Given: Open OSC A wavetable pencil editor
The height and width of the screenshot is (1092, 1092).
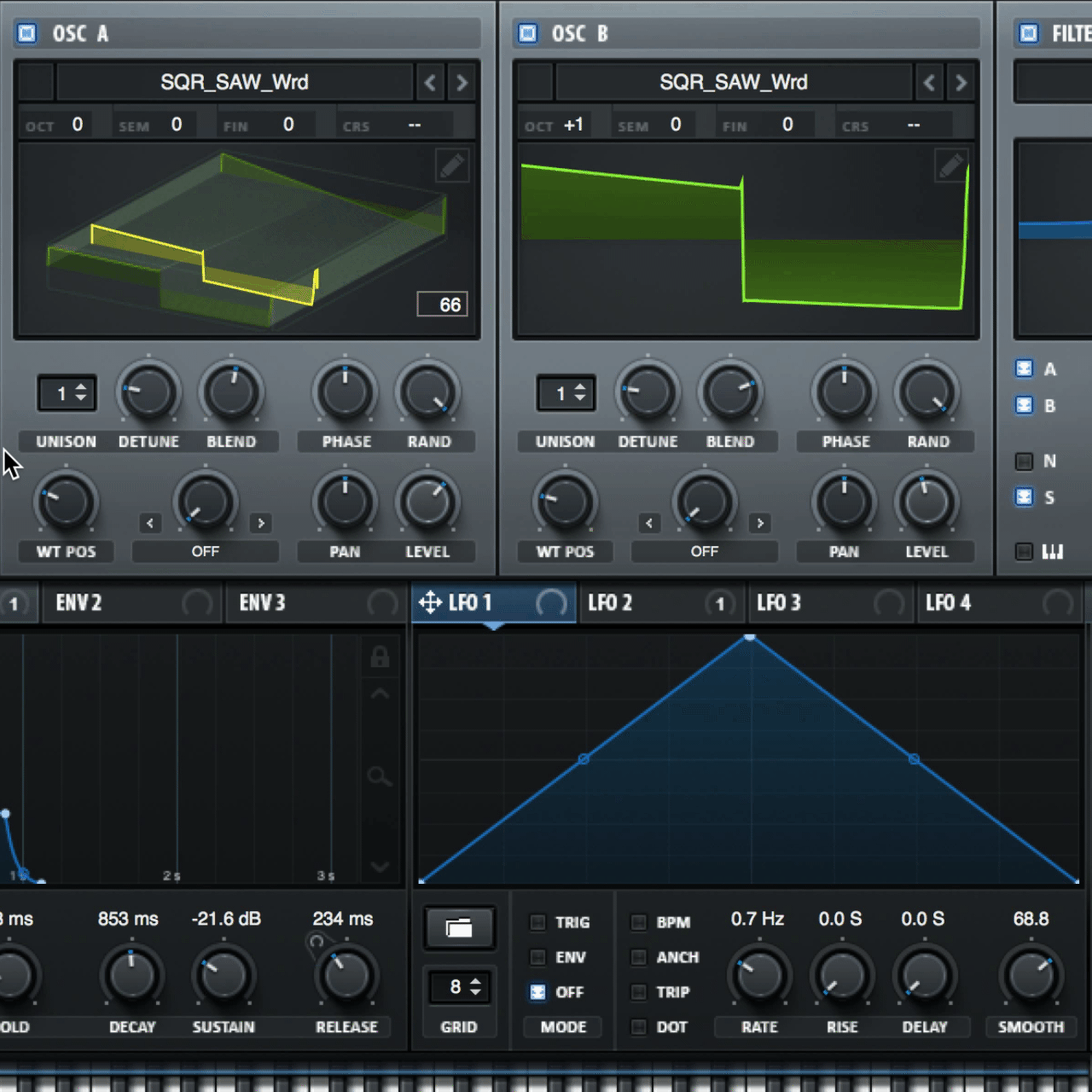Looking at the screenshot, I should pyautogui.click(x=452, y=166).
